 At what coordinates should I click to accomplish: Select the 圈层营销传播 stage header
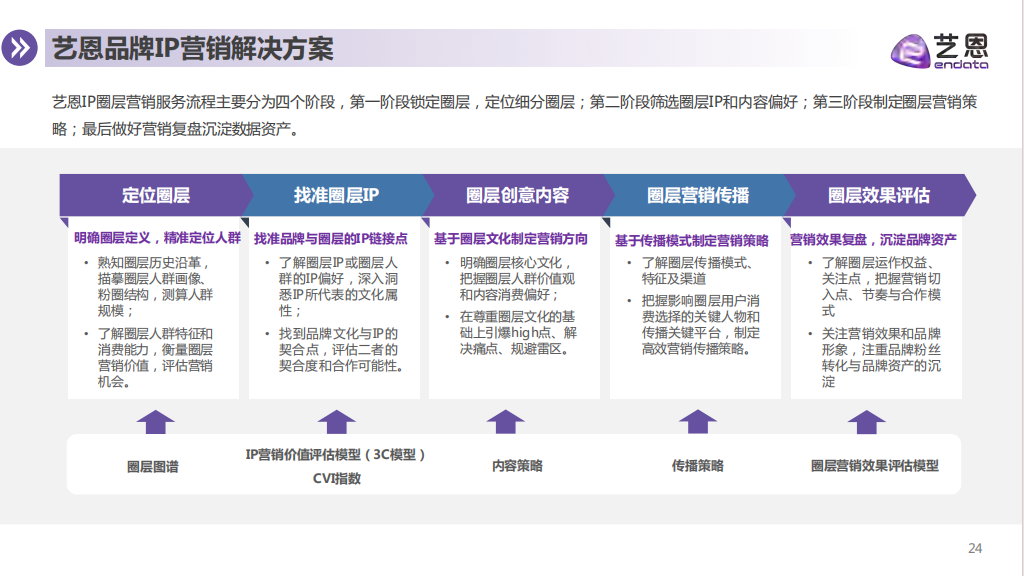[697, 195]
